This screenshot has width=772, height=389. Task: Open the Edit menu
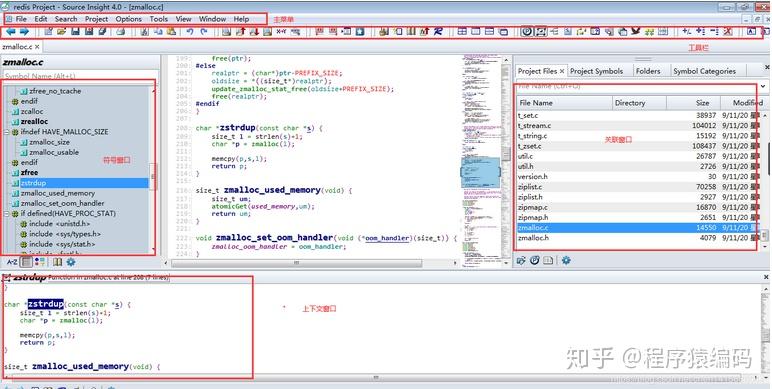41,19
